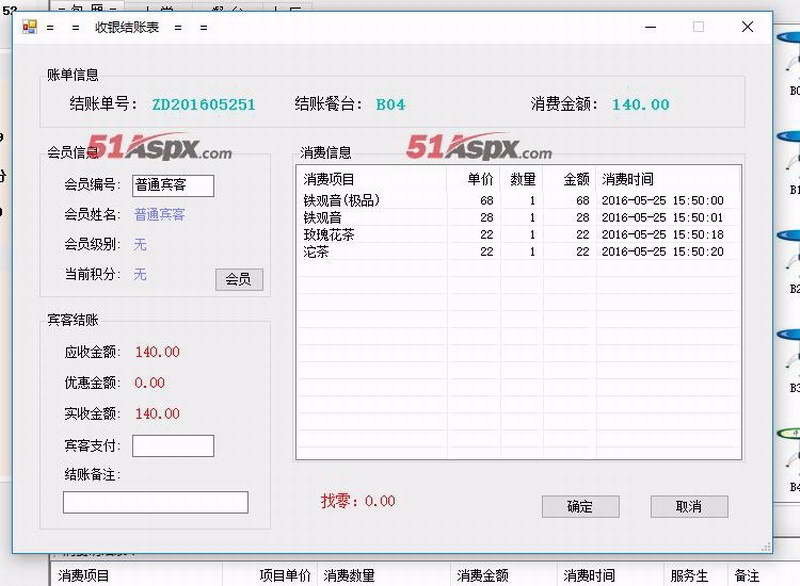The height and width of the screenshot is (586, 800).
Task: Click 服务生 header in background window
Action: [689, 576]
